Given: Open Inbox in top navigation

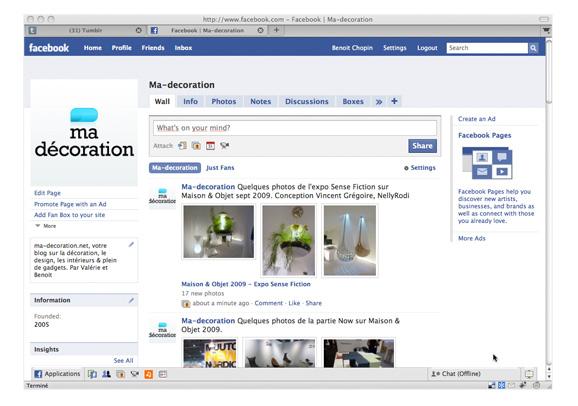Looking at the screenshot, I should [183, 48].
